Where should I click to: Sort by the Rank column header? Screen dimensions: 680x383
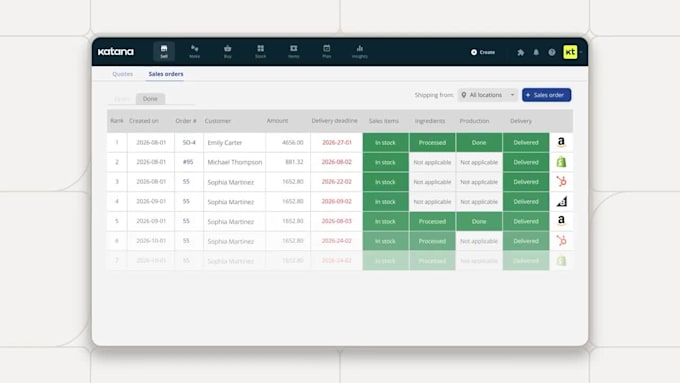(117, 121)
